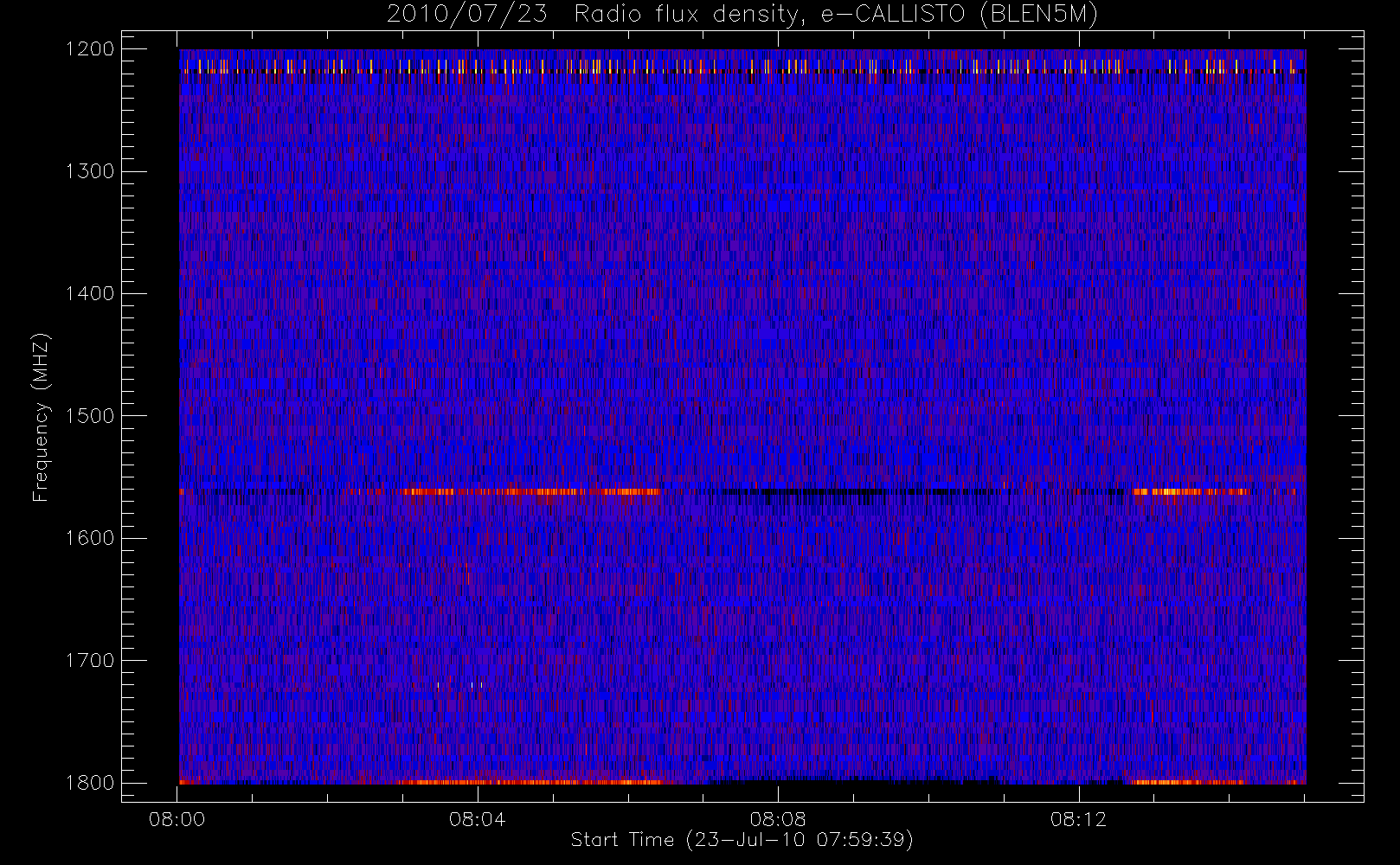Click the 08:04 time tick label
This screenshot has height=865, width=1400.
(x=478, y=819)
